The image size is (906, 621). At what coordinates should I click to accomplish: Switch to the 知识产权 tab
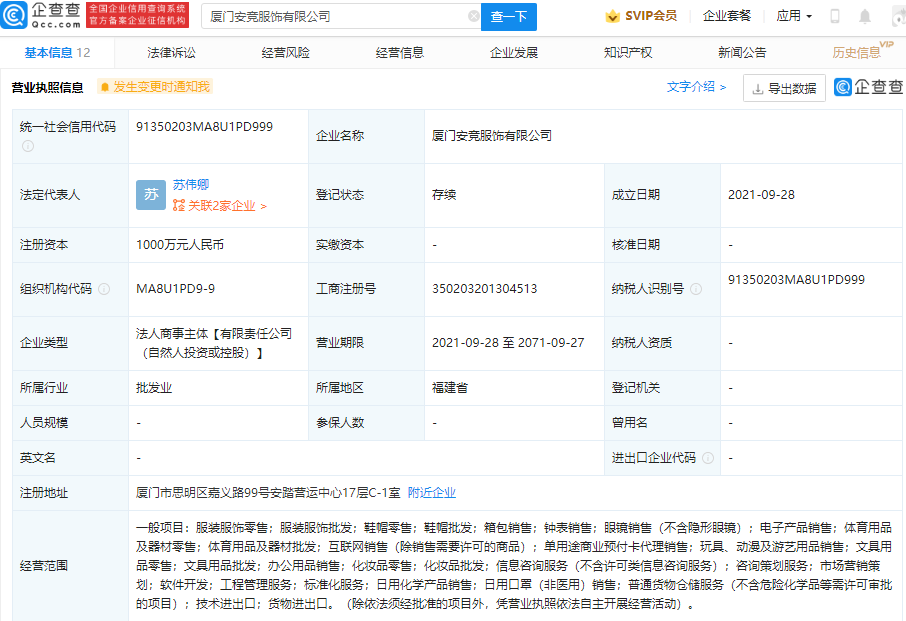(627, 53)
